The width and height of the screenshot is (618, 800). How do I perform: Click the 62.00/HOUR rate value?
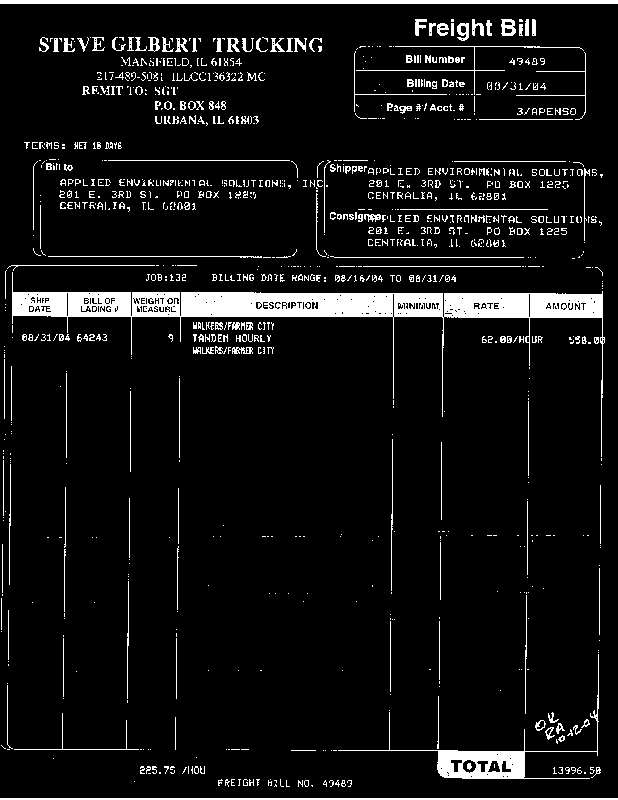pos(512,340)
